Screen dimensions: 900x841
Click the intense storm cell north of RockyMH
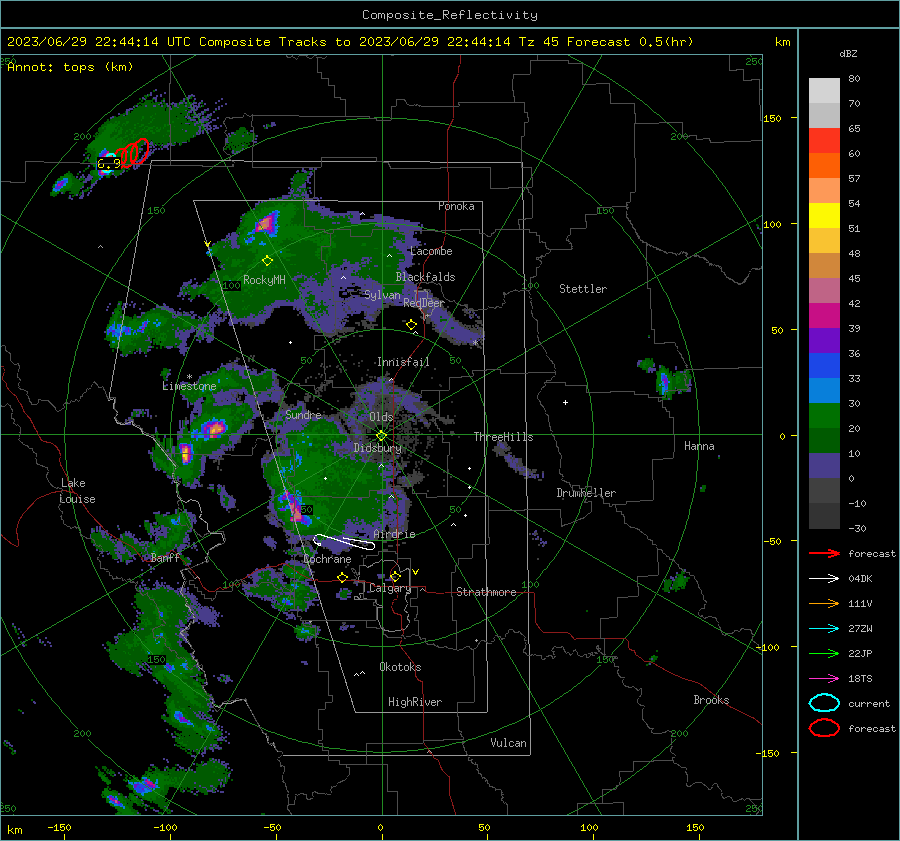[x=265, y=223]
